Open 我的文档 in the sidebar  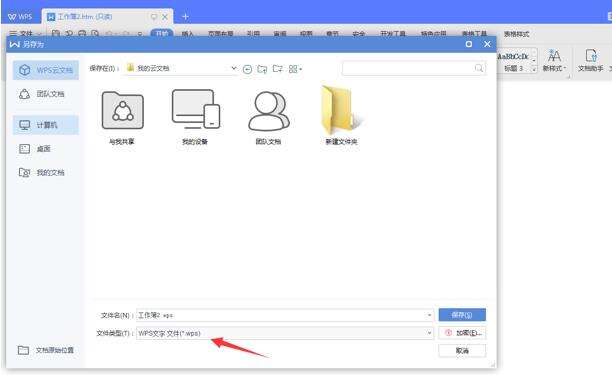coord(46,172)
